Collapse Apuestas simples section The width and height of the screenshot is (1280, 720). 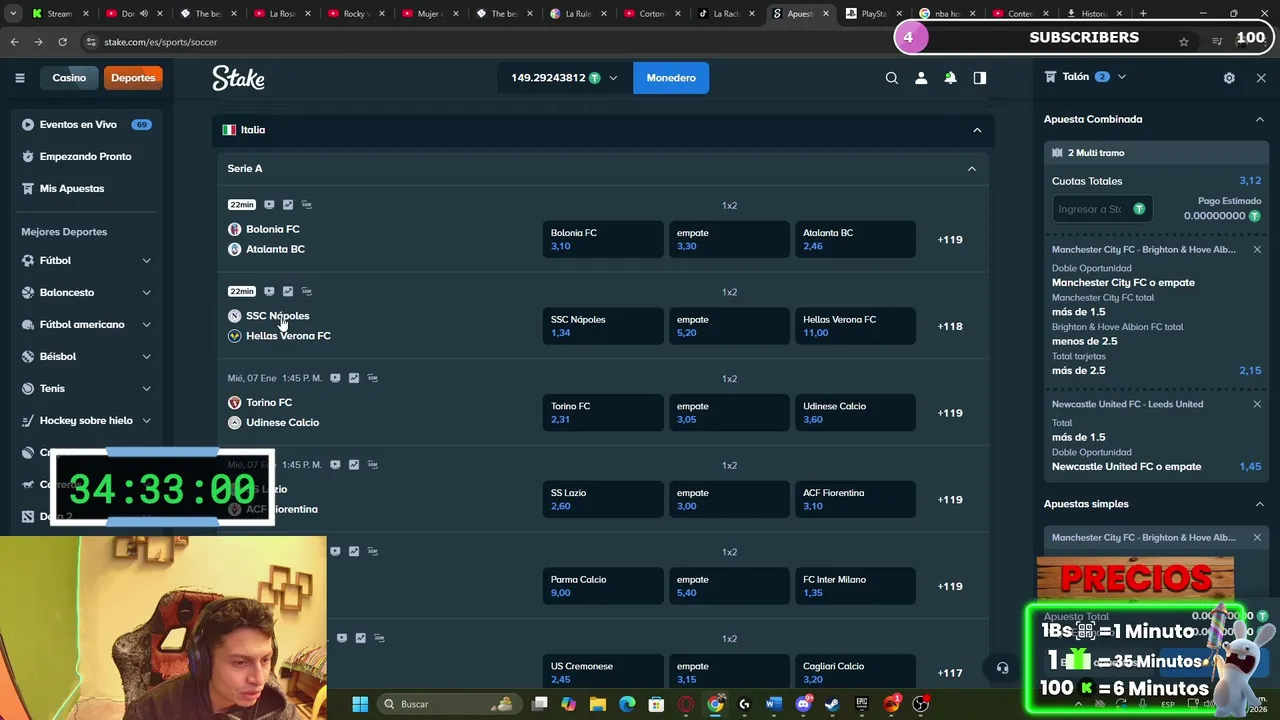click(1260, 504)
